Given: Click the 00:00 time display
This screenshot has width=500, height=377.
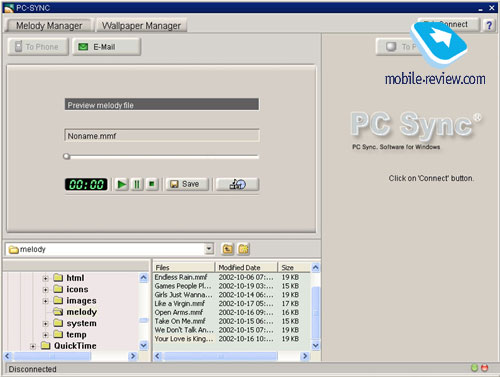Looking at the screenshot, I should (x=86, y=184).
